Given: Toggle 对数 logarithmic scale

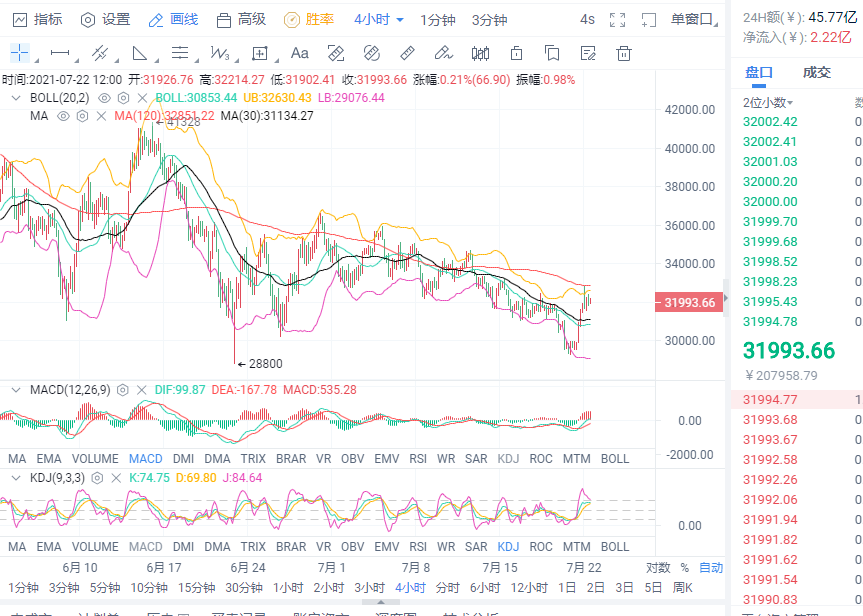Looking at the screenshot, I should point(658,568).
